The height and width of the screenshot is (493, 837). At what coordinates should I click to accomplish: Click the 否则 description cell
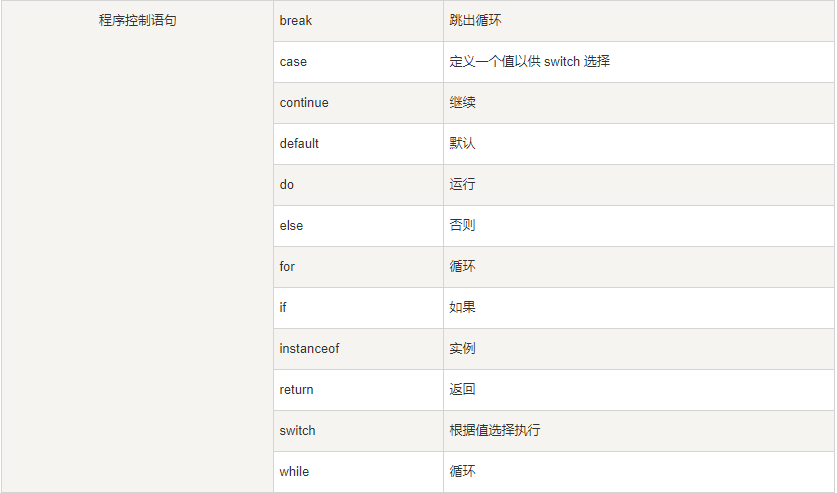(462, 225)
